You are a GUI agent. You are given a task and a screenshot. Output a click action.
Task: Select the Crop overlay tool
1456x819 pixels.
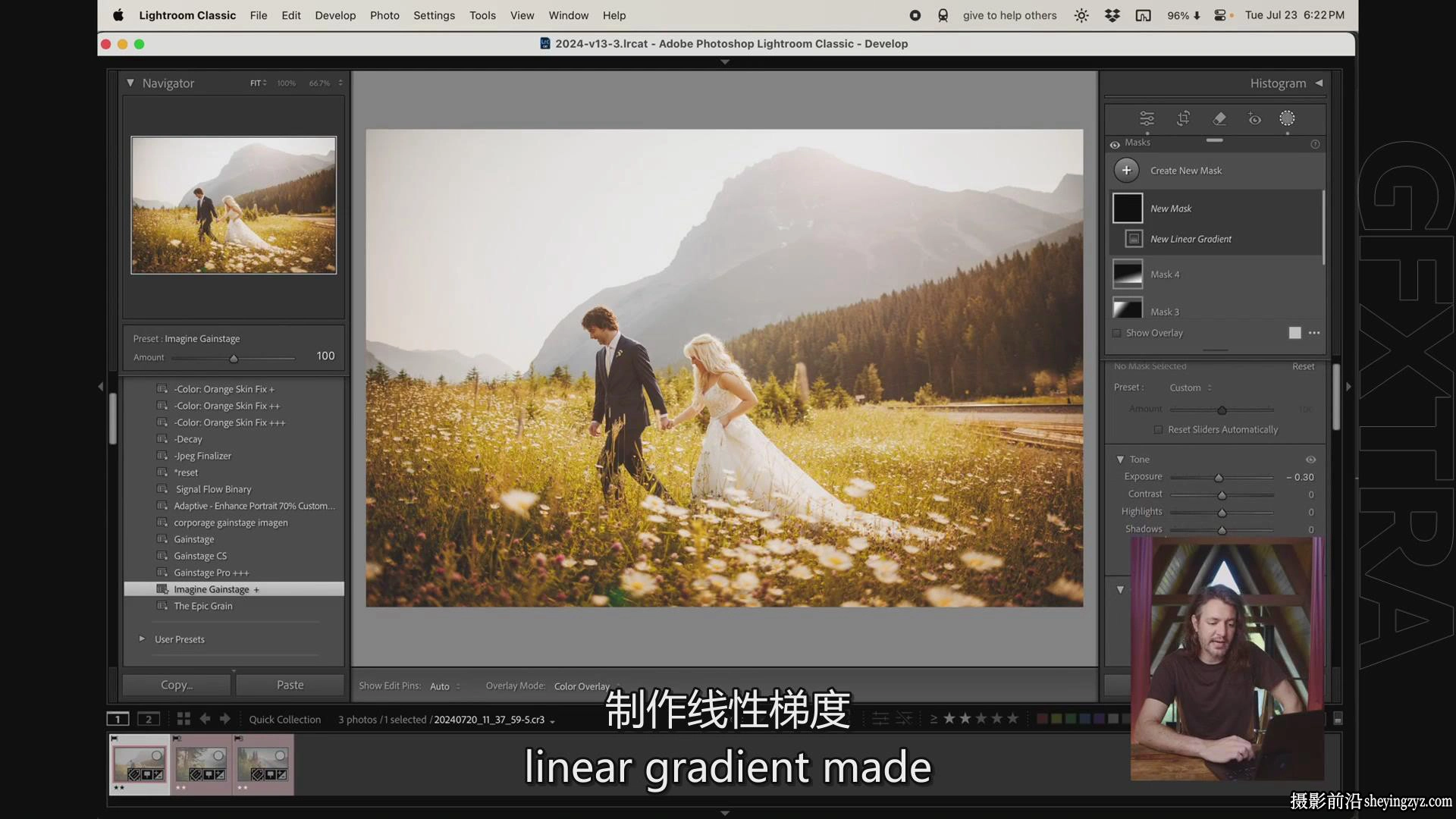pyautogui.click(x=1183, y=119)
